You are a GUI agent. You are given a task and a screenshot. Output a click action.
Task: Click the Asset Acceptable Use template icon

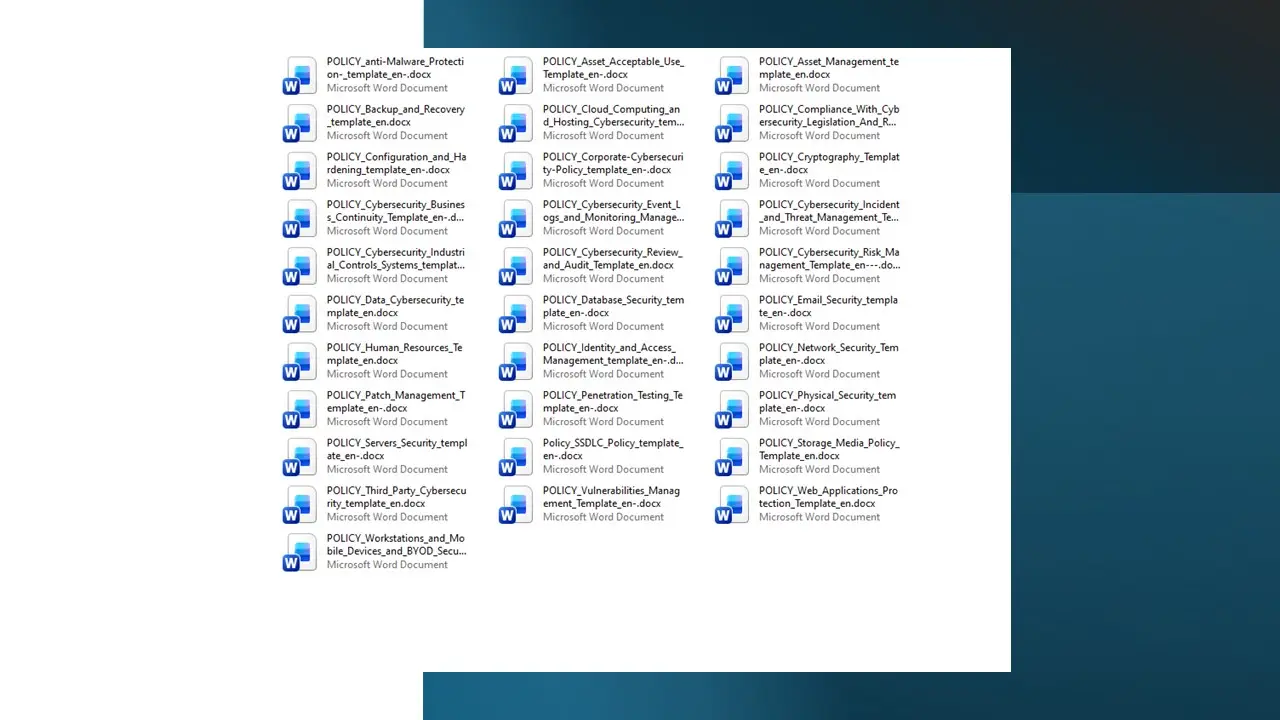coord(516,75)
